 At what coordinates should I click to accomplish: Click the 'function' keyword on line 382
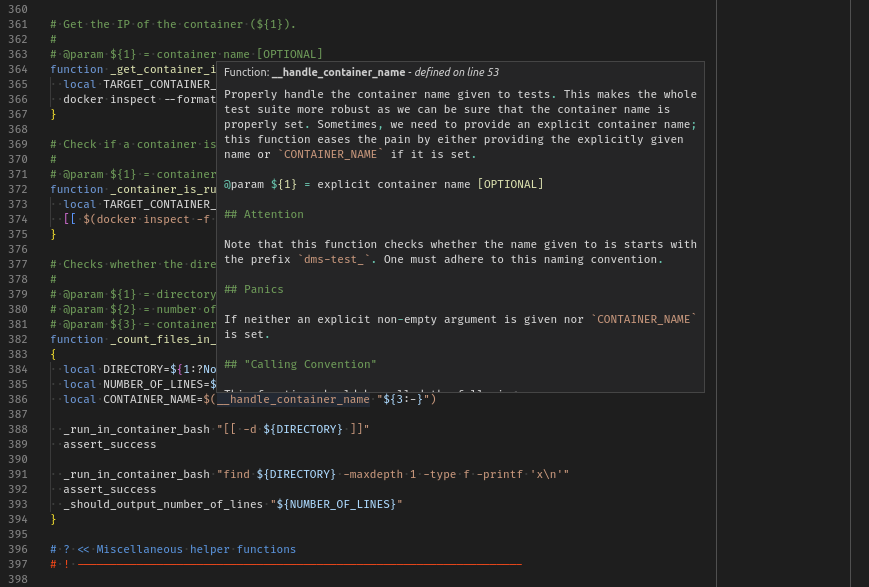point(76,339)
